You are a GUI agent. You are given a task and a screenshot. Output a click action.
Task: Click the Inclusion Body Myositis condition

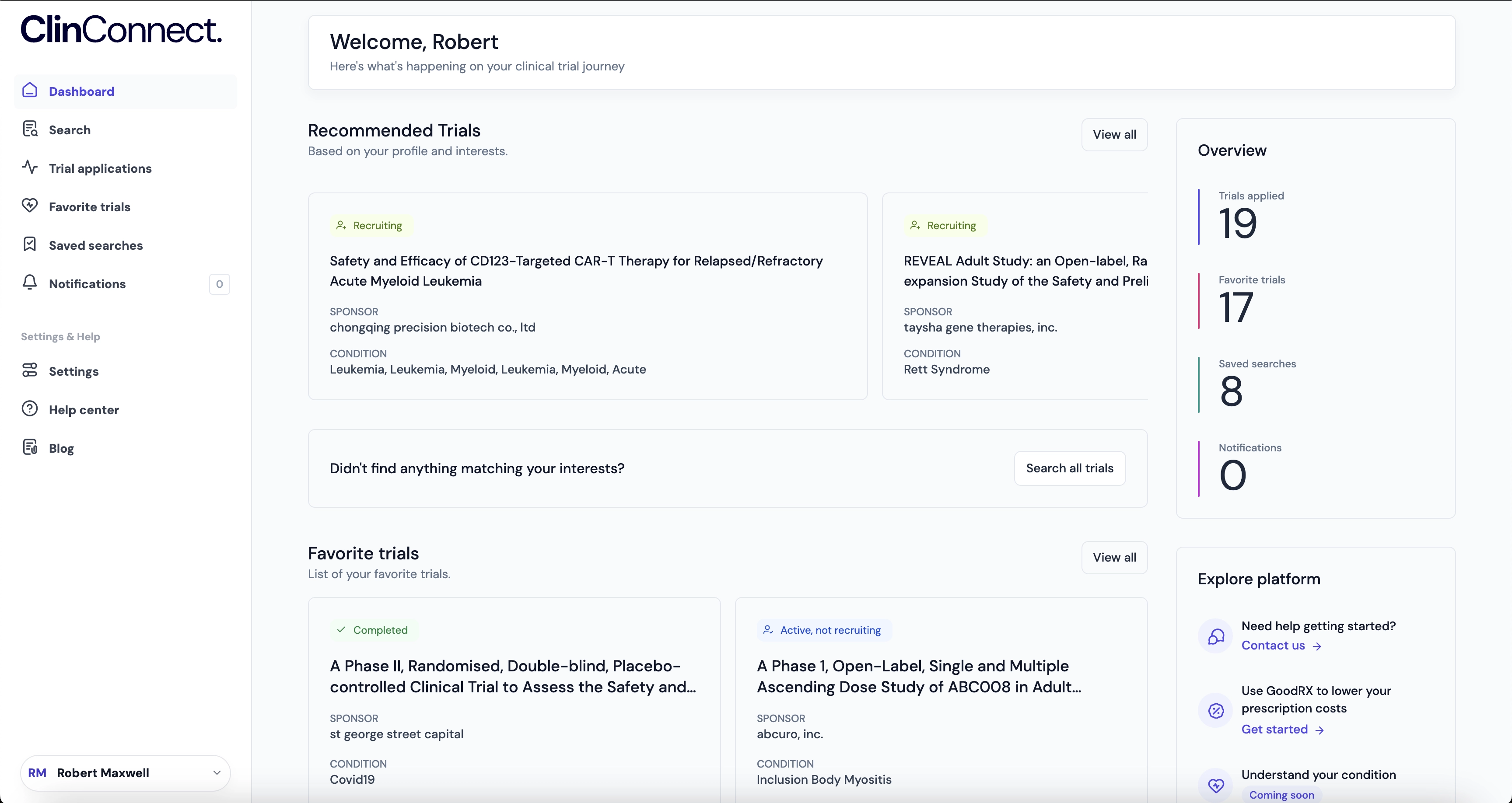pos(824,779)
